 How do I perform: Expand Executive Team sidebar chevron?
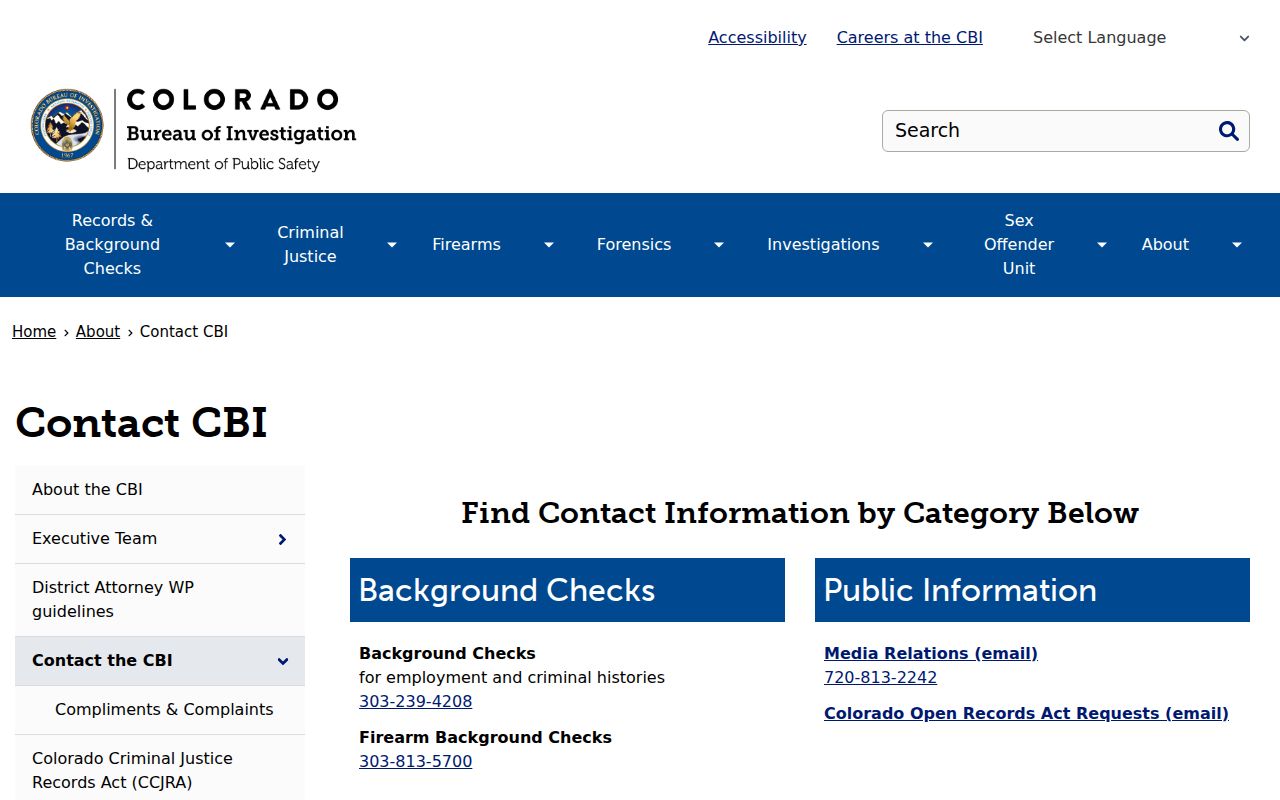click(x=282, y=539)
